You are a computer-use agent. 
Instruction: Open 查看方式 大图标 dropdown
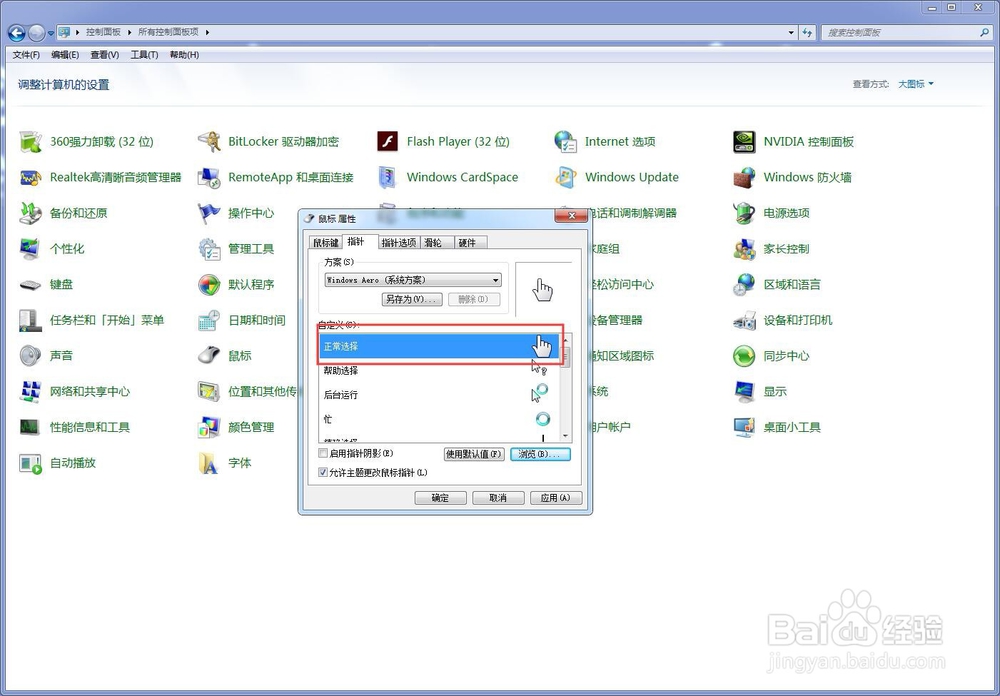(916, 84)
